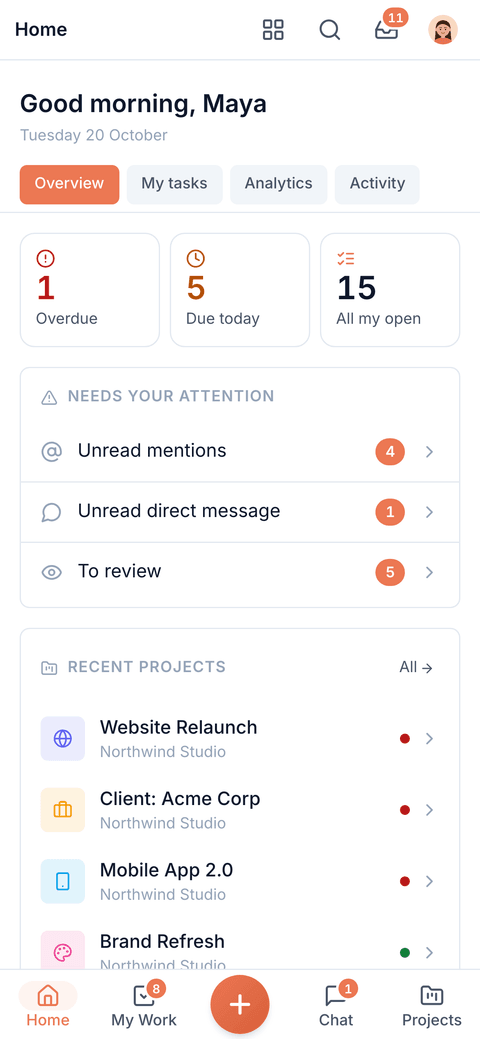Expand Unread mentions chevron
The height and width of the screenshot is (1039, 480).
430,452
